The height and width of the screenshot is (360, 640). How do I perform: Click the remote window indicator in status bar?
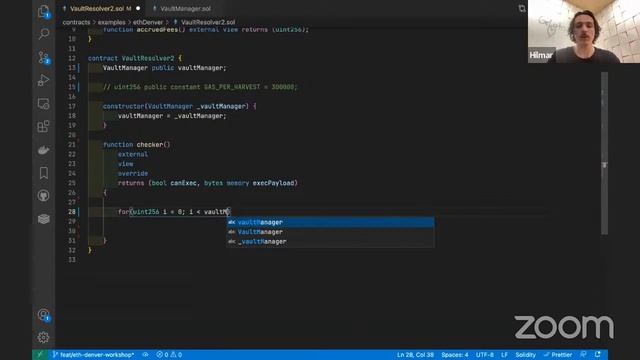point(40,355)
